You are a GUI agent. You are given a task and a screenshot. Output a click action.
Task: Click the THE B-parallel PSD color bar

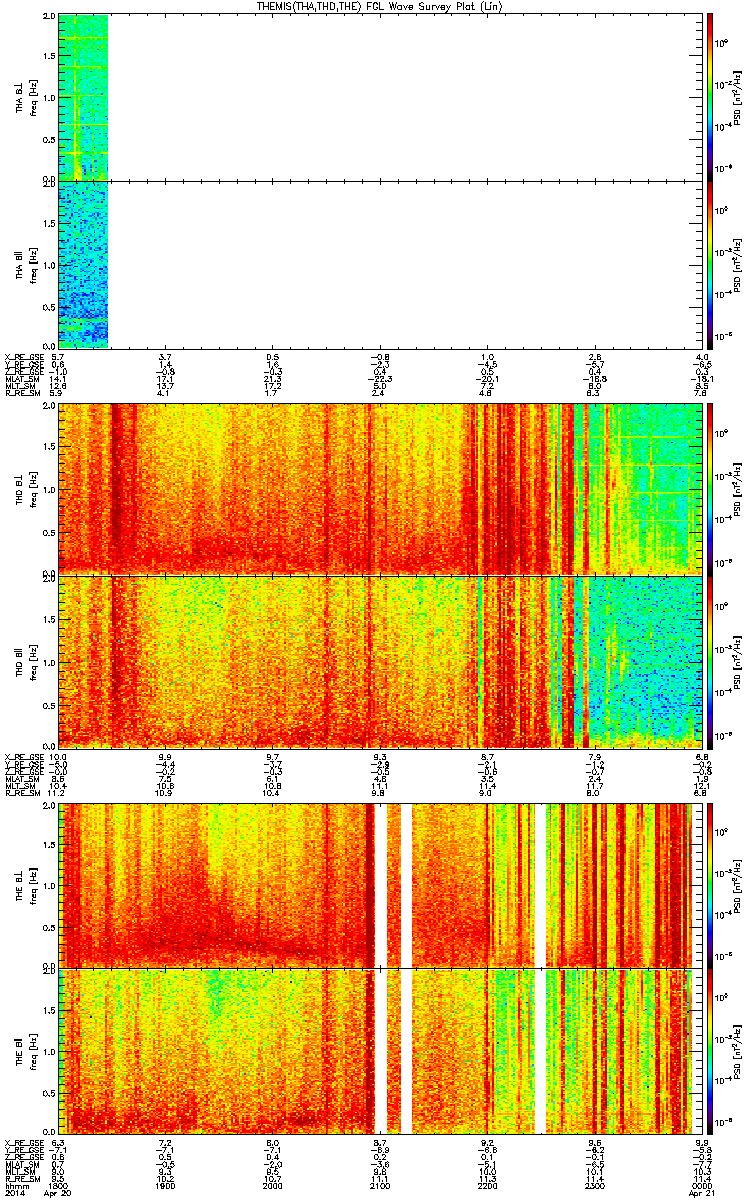point(710,1051)
